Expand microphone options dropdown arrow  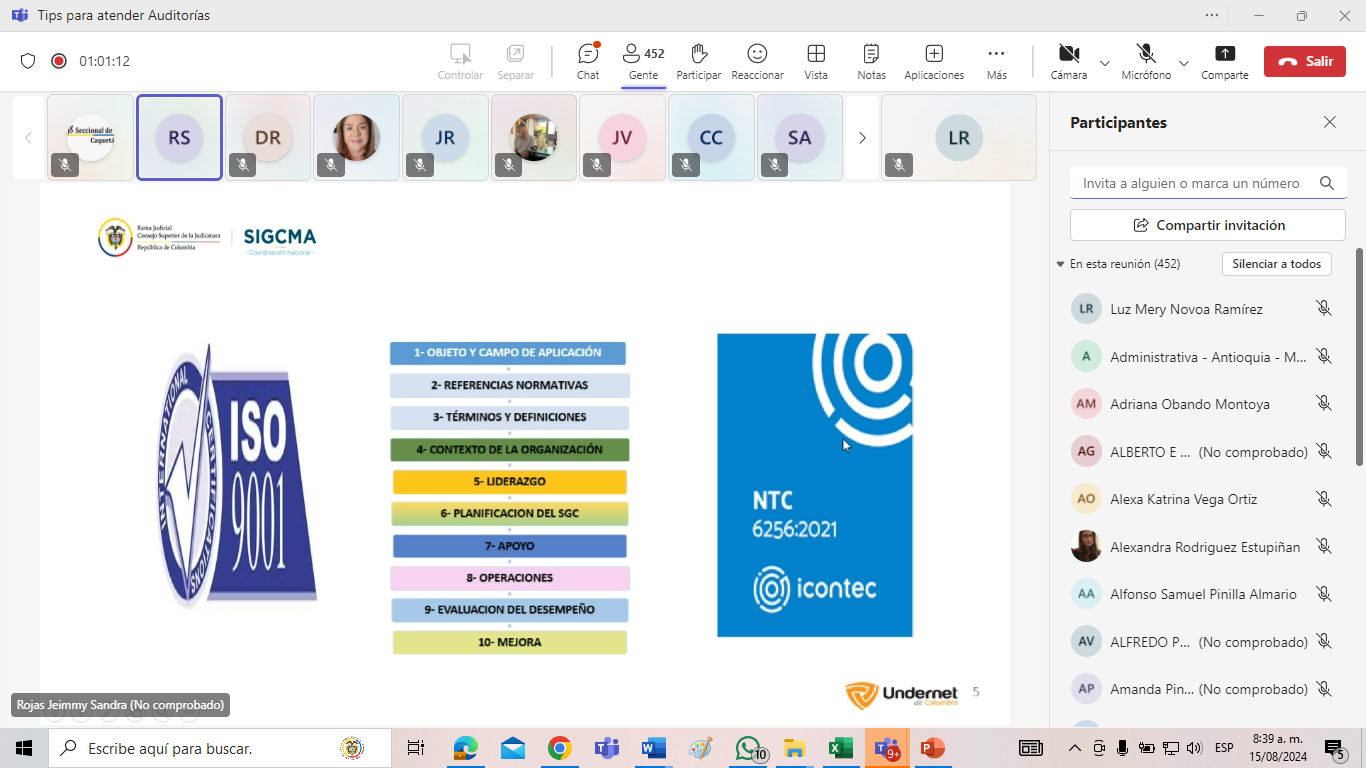point(1184,63)
